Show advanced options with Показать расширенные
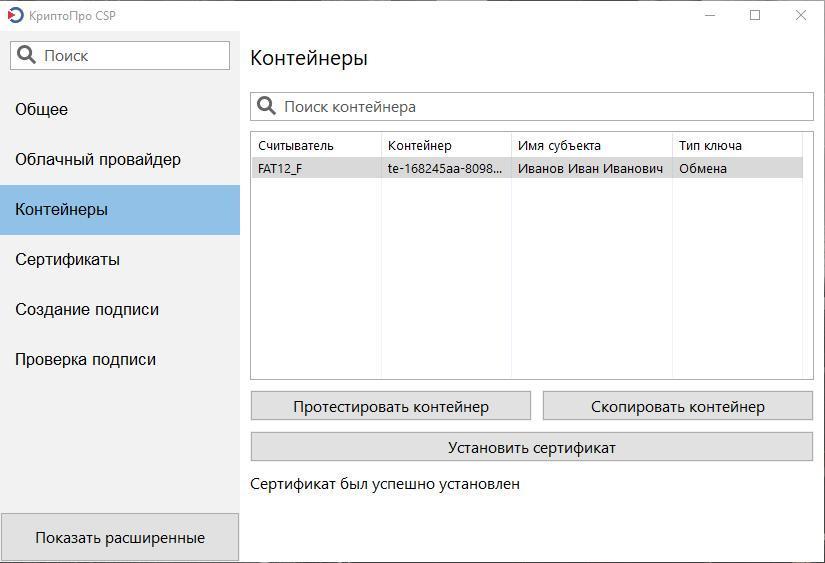Viewport: 825px width, 563px height. coord(120,538)
